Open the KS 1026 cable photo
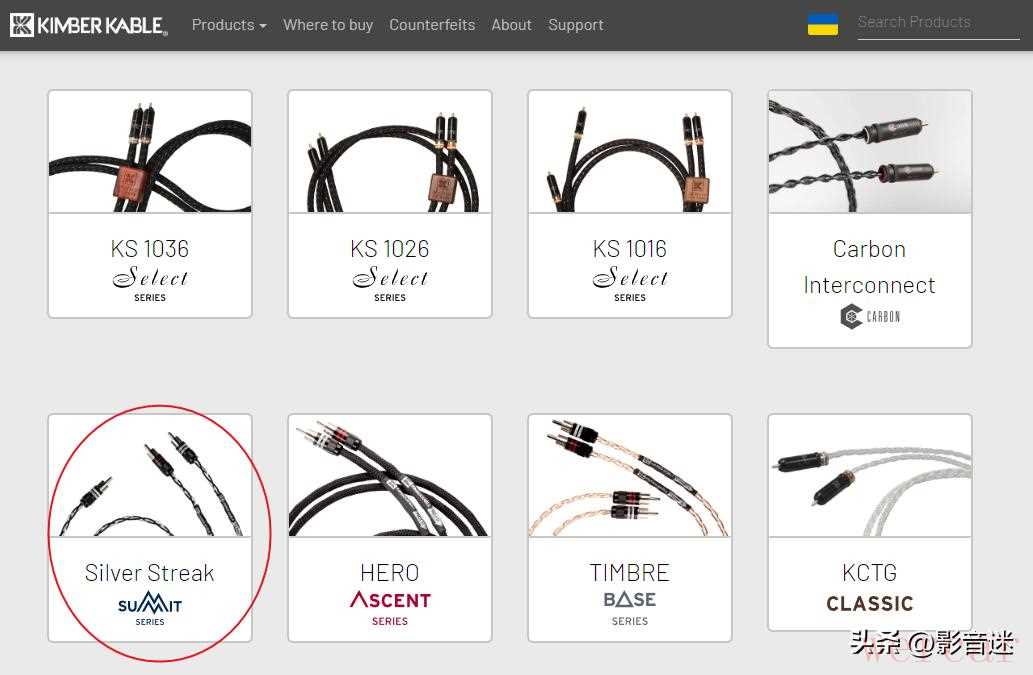The image size is (1033, 675). point(390,152)
